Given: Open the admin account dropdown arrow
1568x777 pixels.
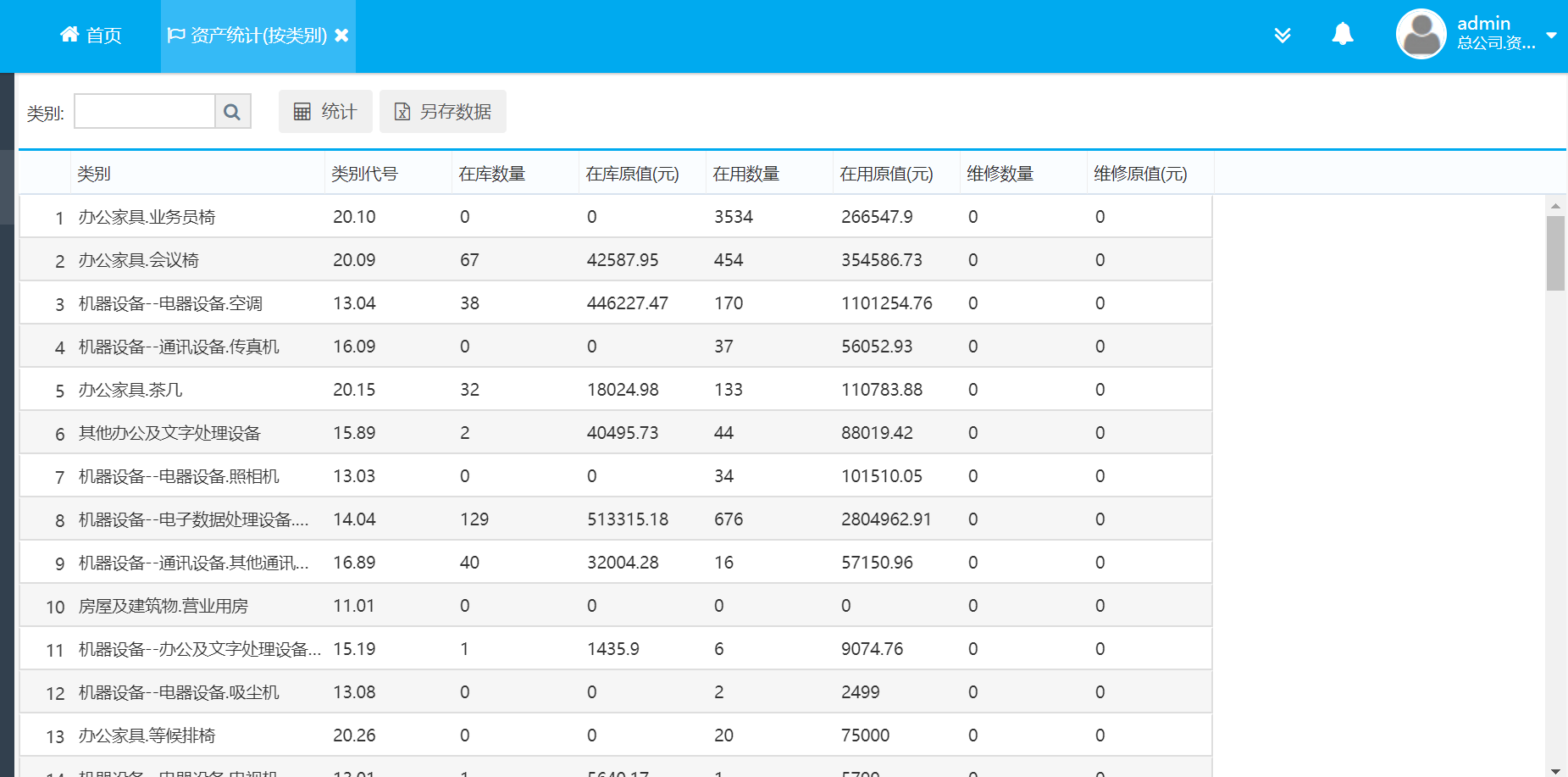Looking at the screenshot, I should click(x=1551, y=36).
